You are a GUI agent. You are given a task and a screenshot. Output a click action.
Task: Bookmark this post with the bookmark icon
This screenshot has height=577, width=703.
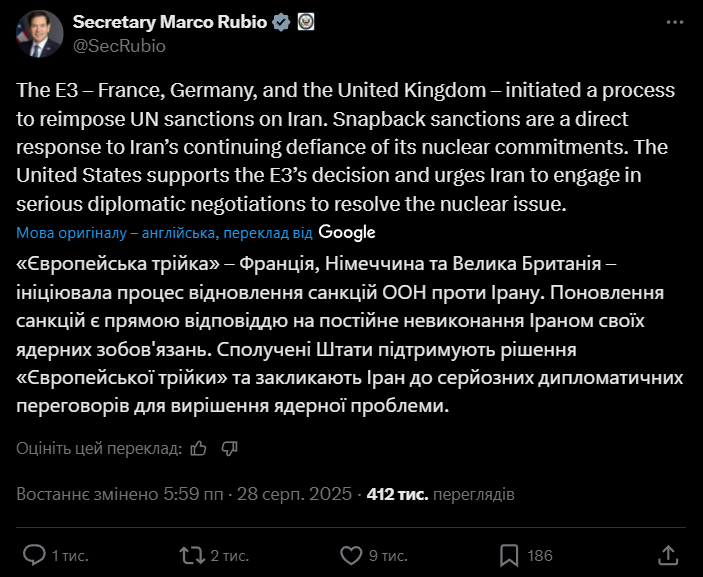pyautogui.click(x=508, y=554)
